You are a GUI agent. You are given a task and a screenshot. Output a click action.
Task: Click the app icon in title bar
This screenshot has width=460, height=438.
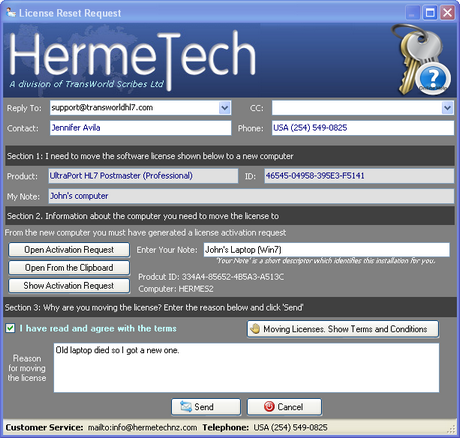11,13
